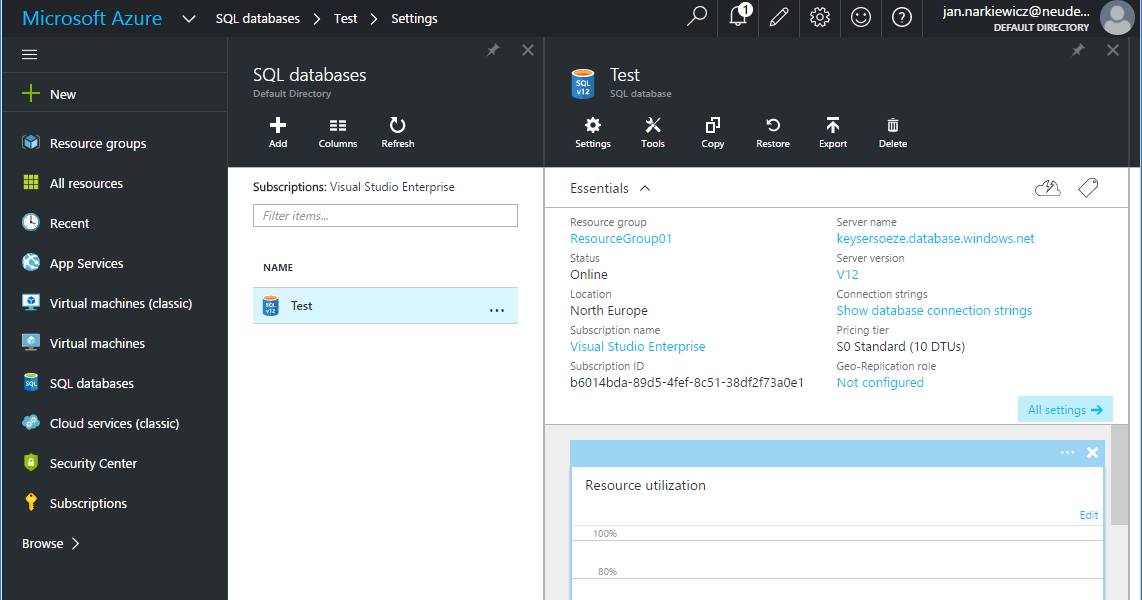This screenshot has width=1142, height=600.
Task: Open the feedback smiley icon
Action: [x=861, y=18]
